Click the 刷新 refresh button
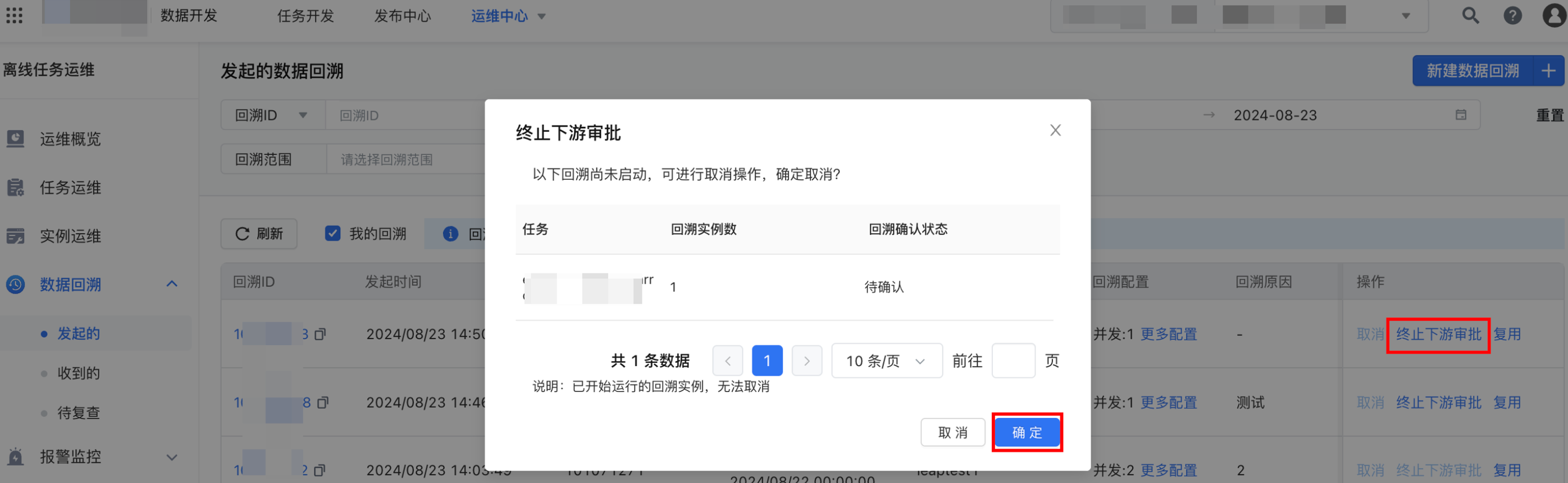Viewport: 1568px width, 483px height. [x=259, y=233]
